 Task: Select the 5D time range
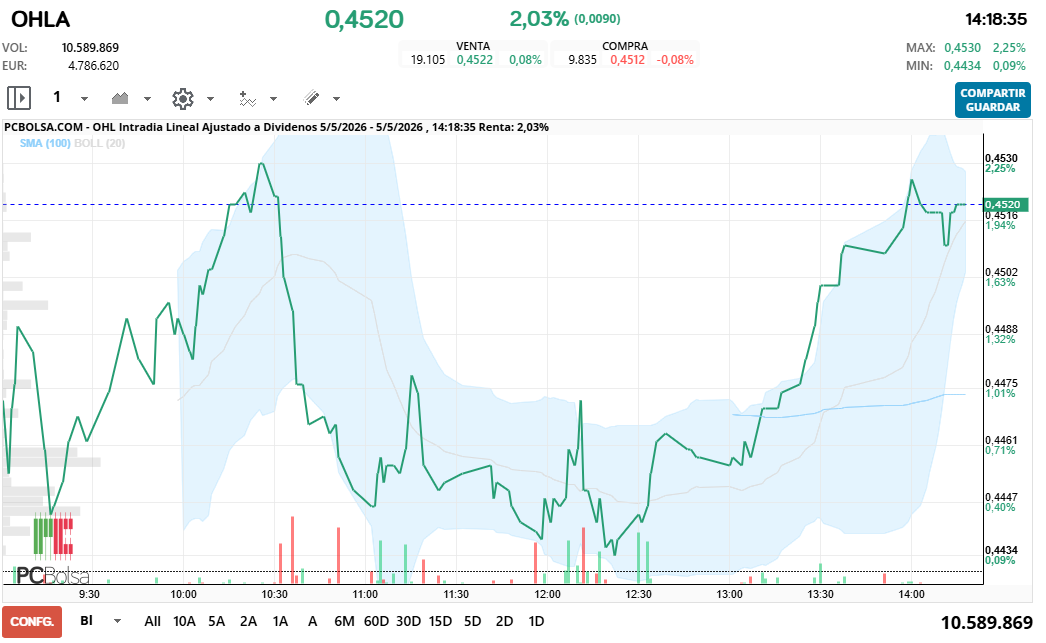472,621
